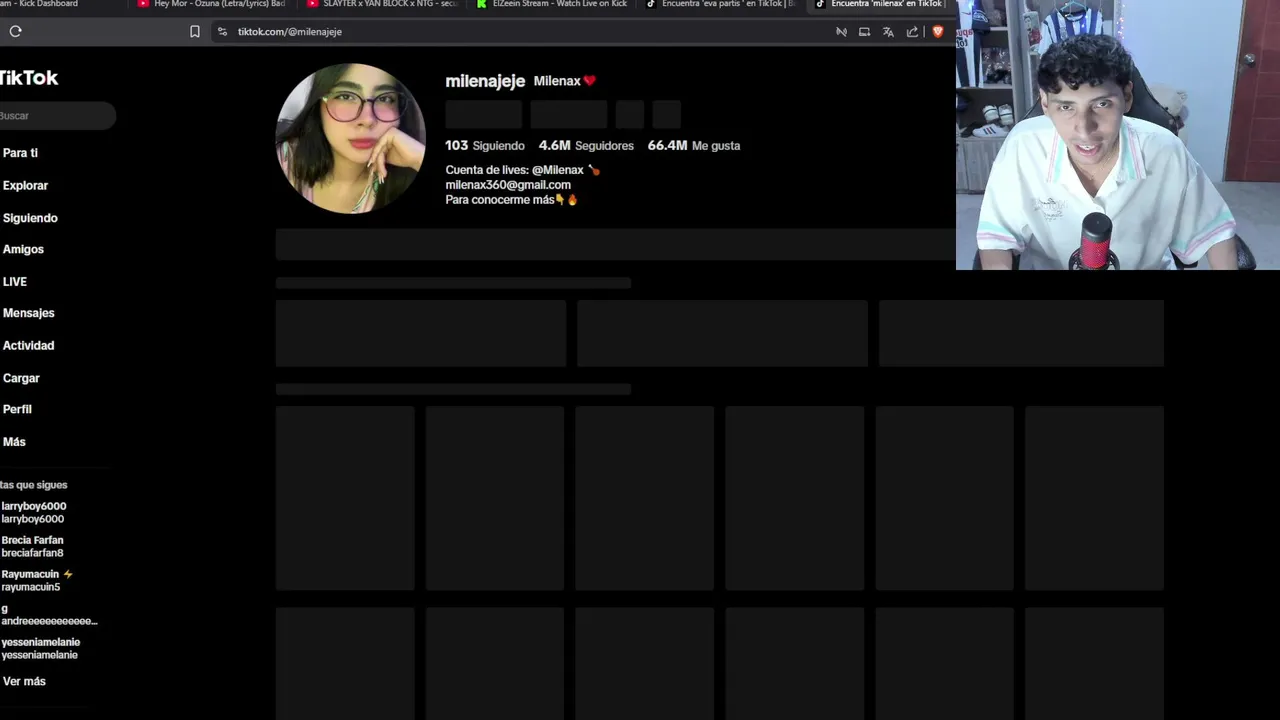1280x720 pixels.
Task: Switch to ElZeein Stream Kick tab
Action: pos(552,4)
